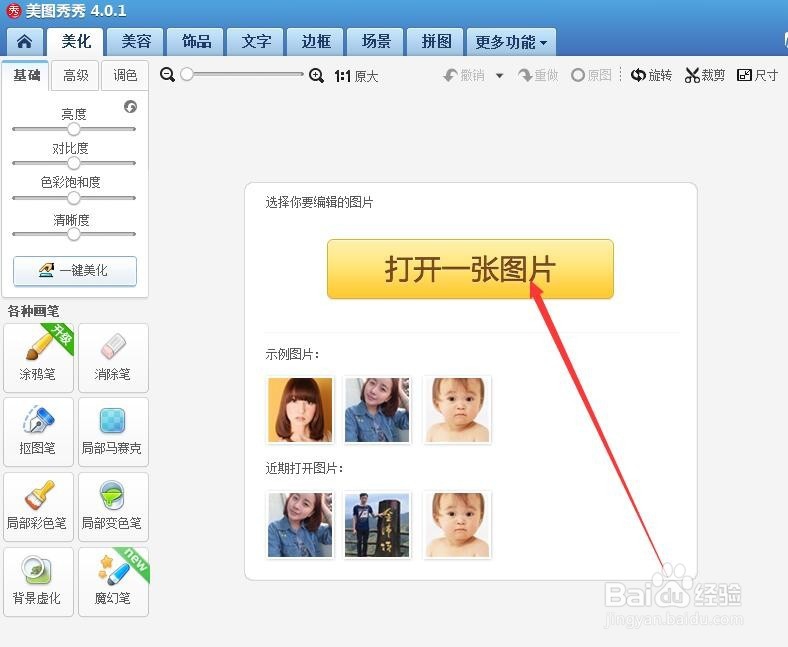Image resolution: width=788 pixels, height=647 pixels.
Task: Expand the 更多功能 dropdown
Action: 511,42
